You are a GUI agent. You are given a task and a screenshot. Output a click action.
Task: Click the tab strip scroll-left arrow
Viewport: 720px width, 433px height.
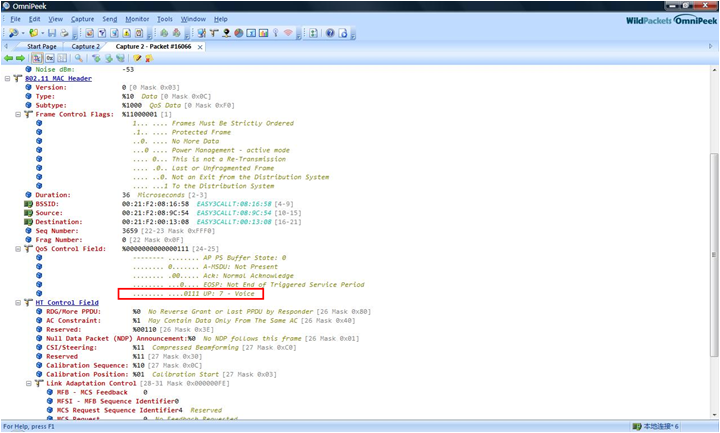[6, 46]
